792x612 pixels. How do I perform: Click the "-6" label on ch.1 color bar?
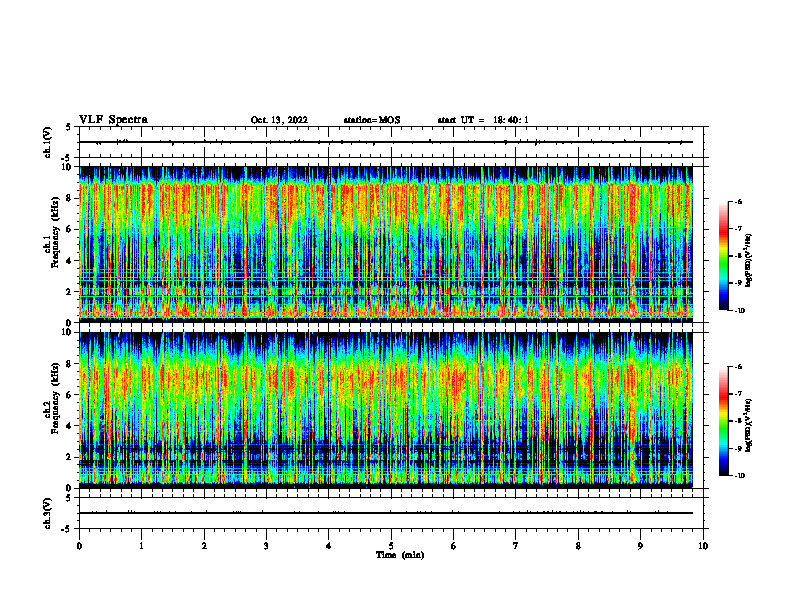pyautogui.click(x=738, y=202)
